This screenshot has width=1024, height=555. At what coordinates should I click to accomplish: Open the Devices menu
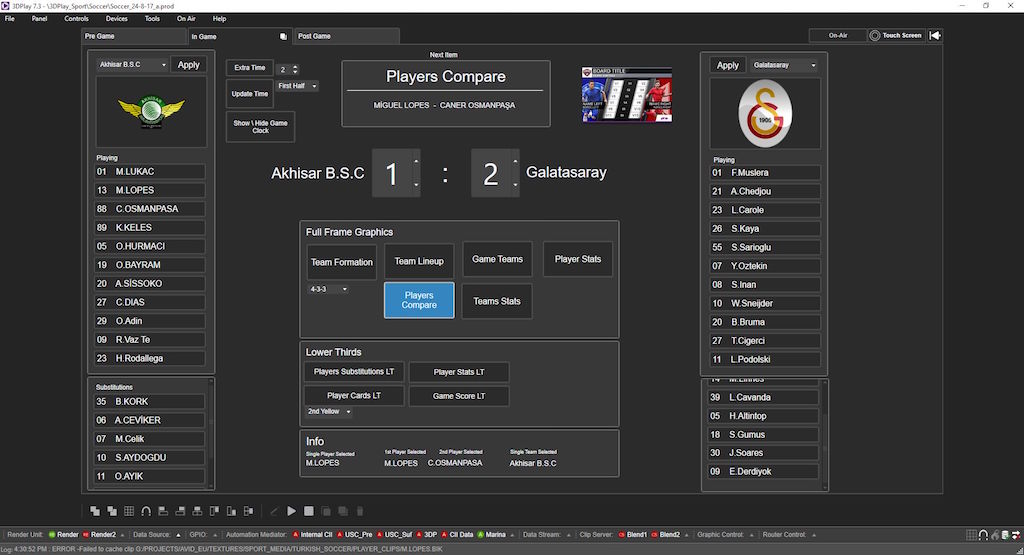(117, 18)
